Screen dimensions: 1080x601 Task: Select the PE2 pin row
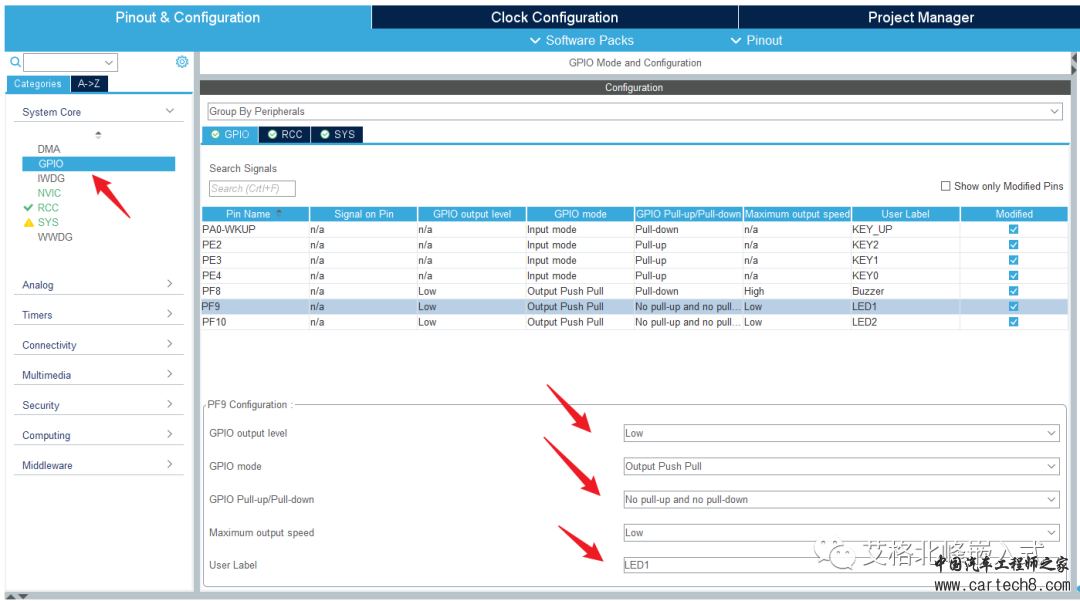(634, 244)
